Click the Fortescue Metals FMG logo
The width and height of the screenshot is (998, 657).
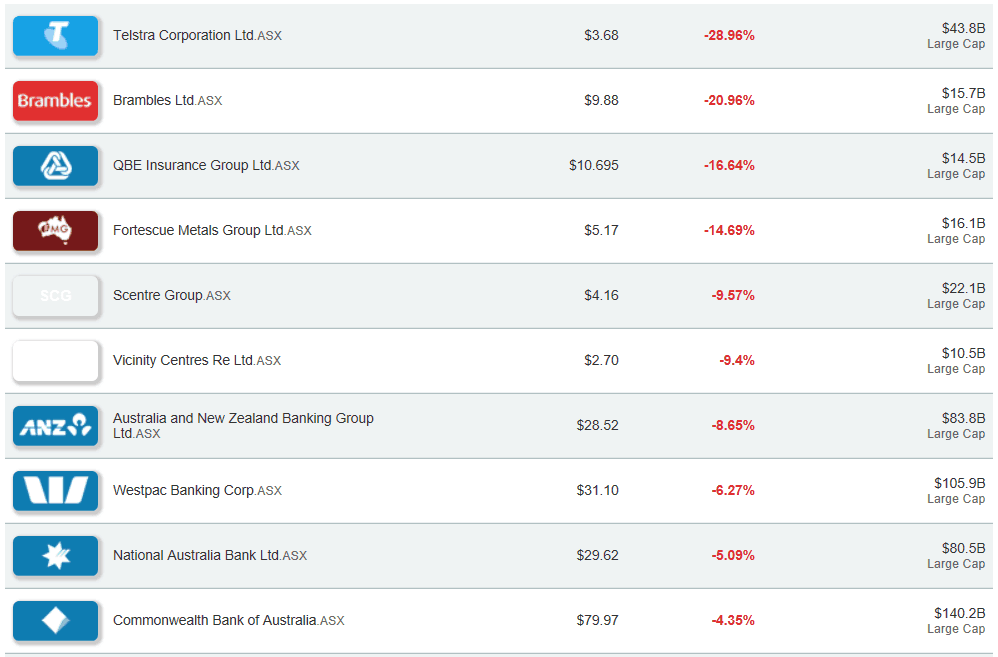tap(55, 231)
